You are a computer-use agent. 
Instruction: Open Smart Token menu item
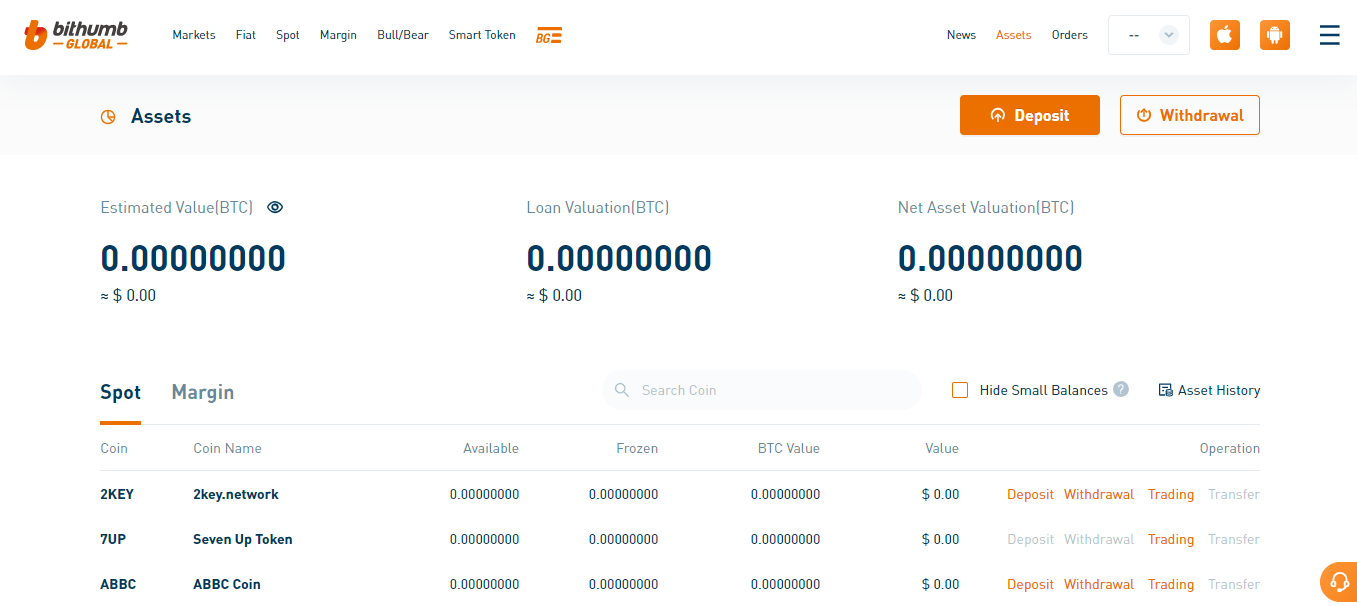[482, 35]
